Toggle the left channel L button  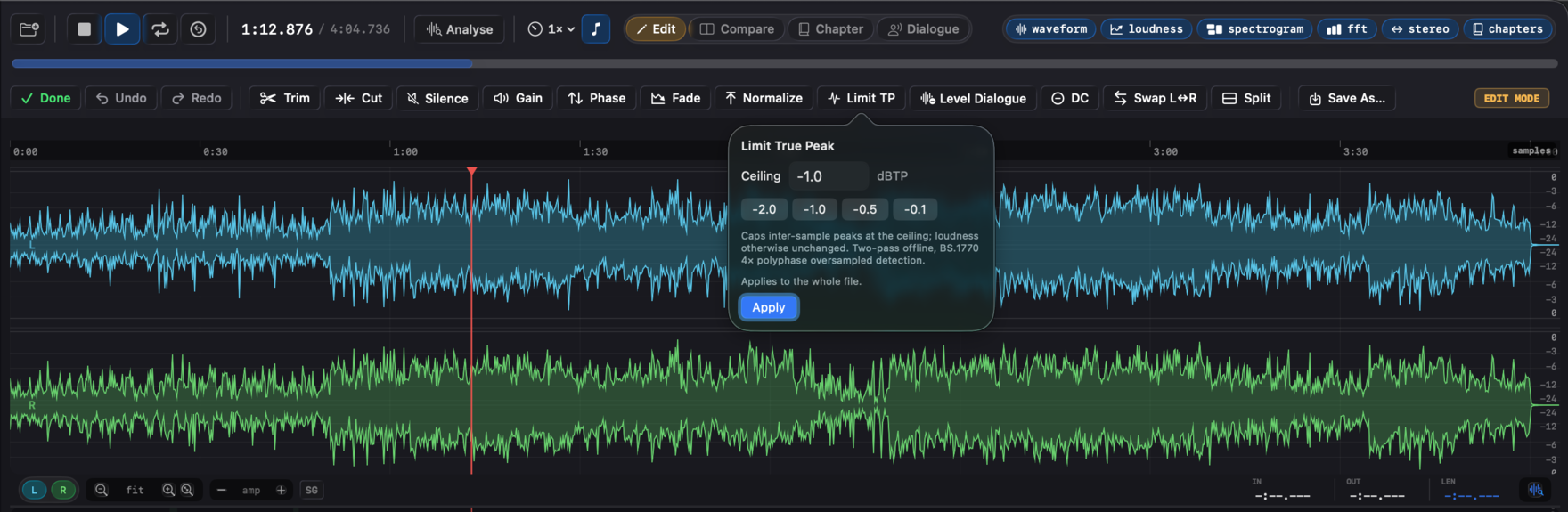pos(34,490)
